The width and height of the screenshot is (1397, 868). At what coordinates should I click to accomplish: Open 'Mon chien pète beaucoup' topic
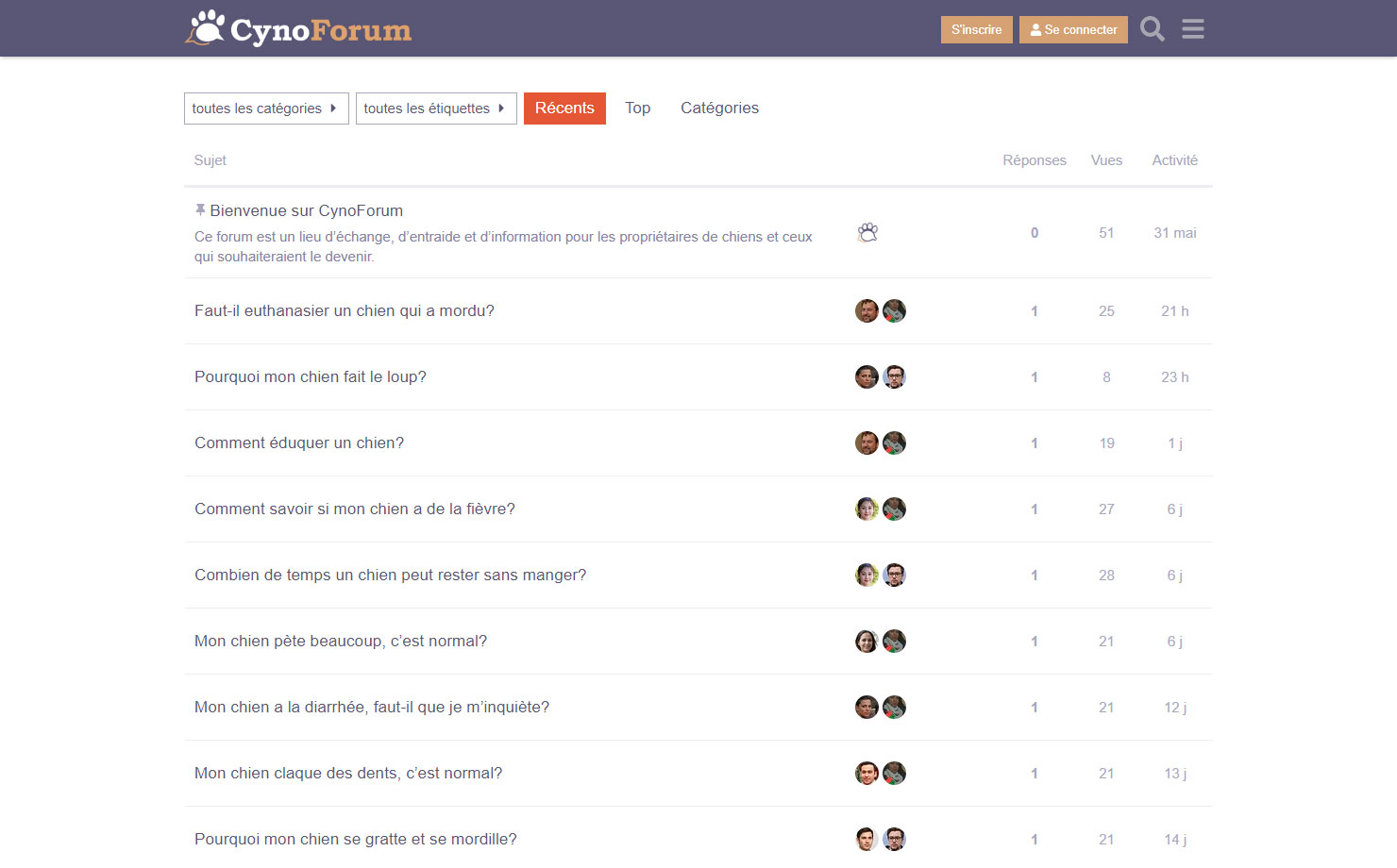point(341,641)
